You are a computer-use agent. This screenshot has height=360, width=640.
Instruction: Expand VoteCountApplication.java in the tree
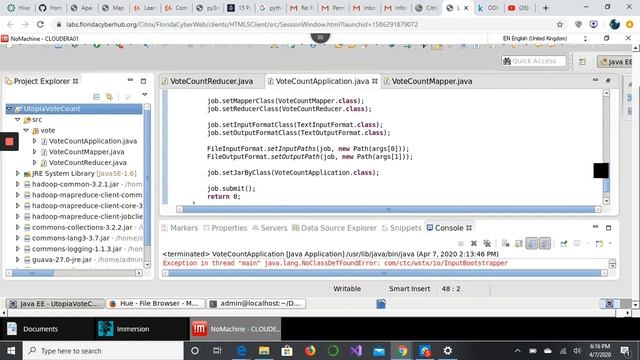(x=34, y=141)
